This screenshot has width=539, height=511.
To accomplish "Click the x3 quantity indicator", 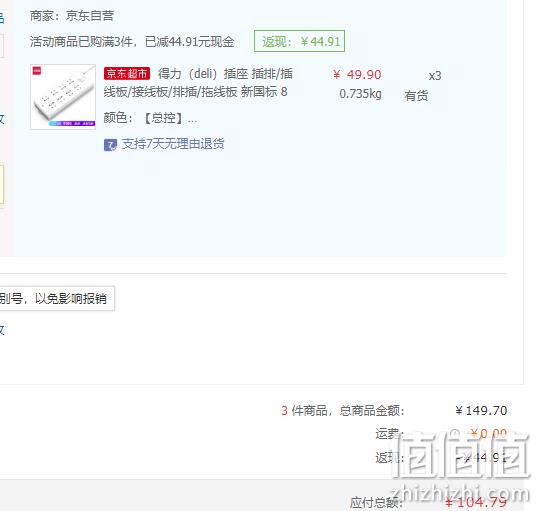I will coord(434,76).
